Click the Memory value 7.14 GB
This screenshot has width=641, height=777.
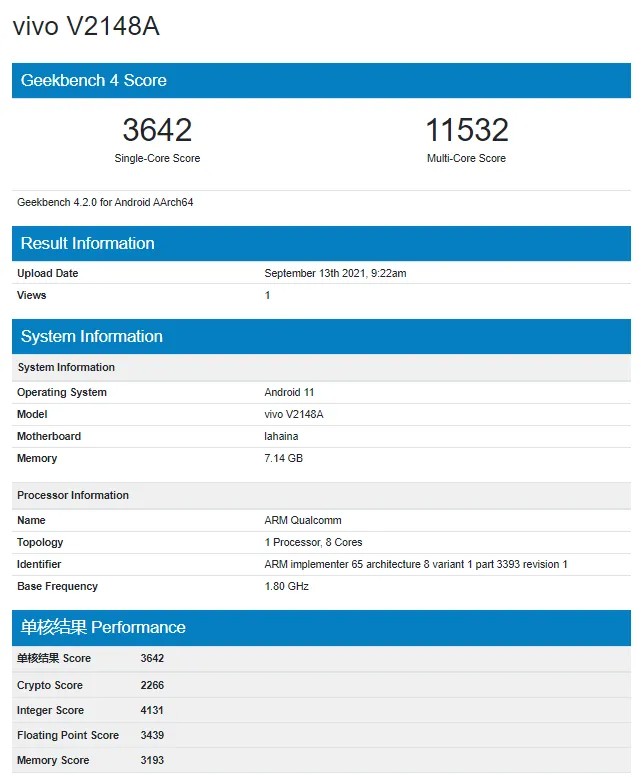(283, 458)
